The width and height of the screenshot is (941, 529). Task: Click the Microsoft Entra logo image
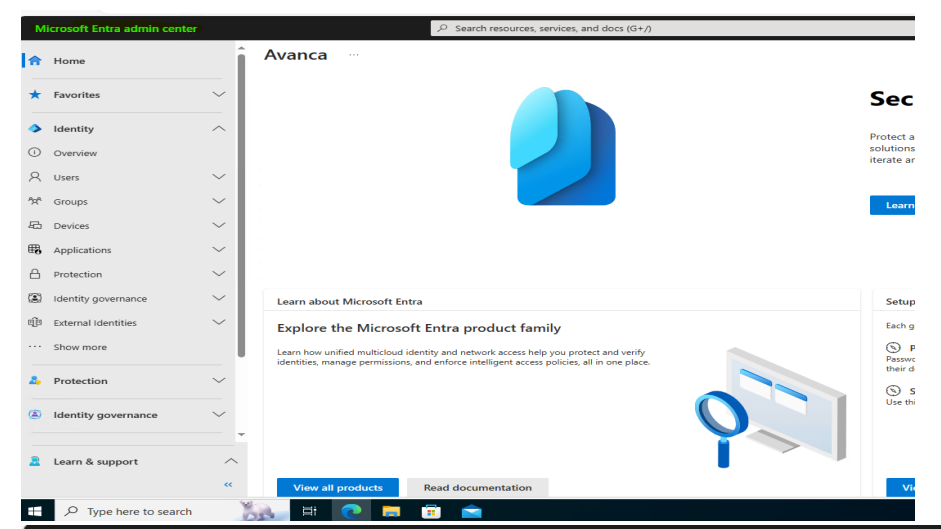click(563, 147)
